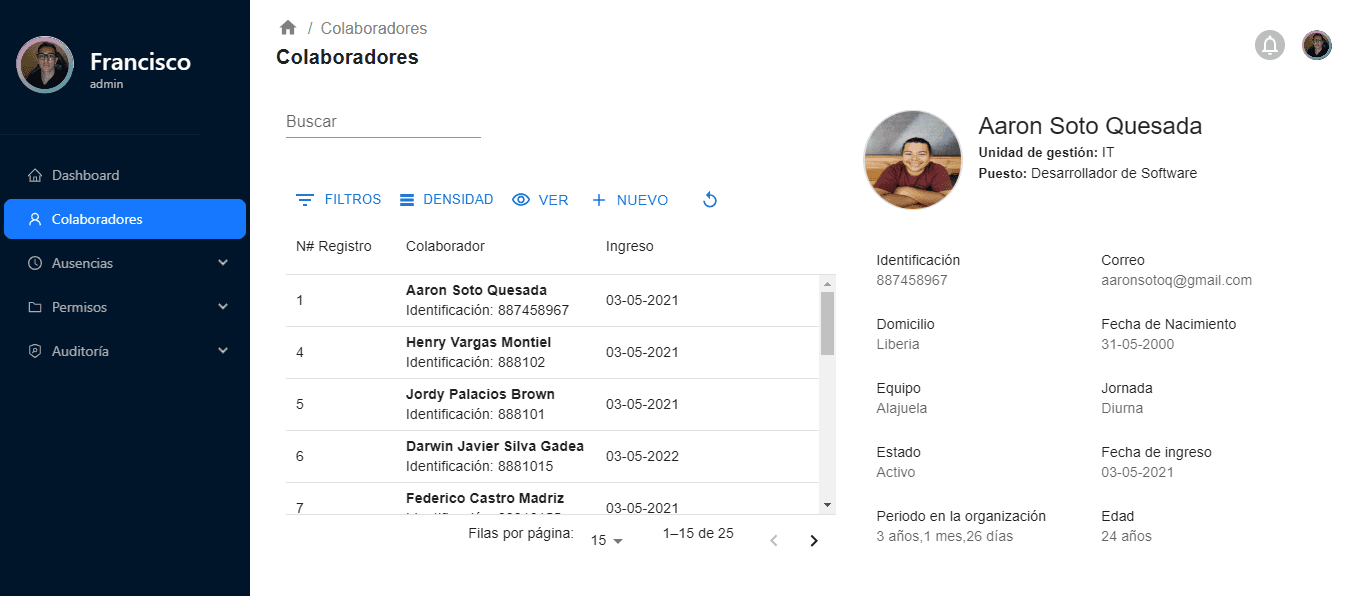Click the table's vertical scrollbar thumb

[x=827, y=322]
